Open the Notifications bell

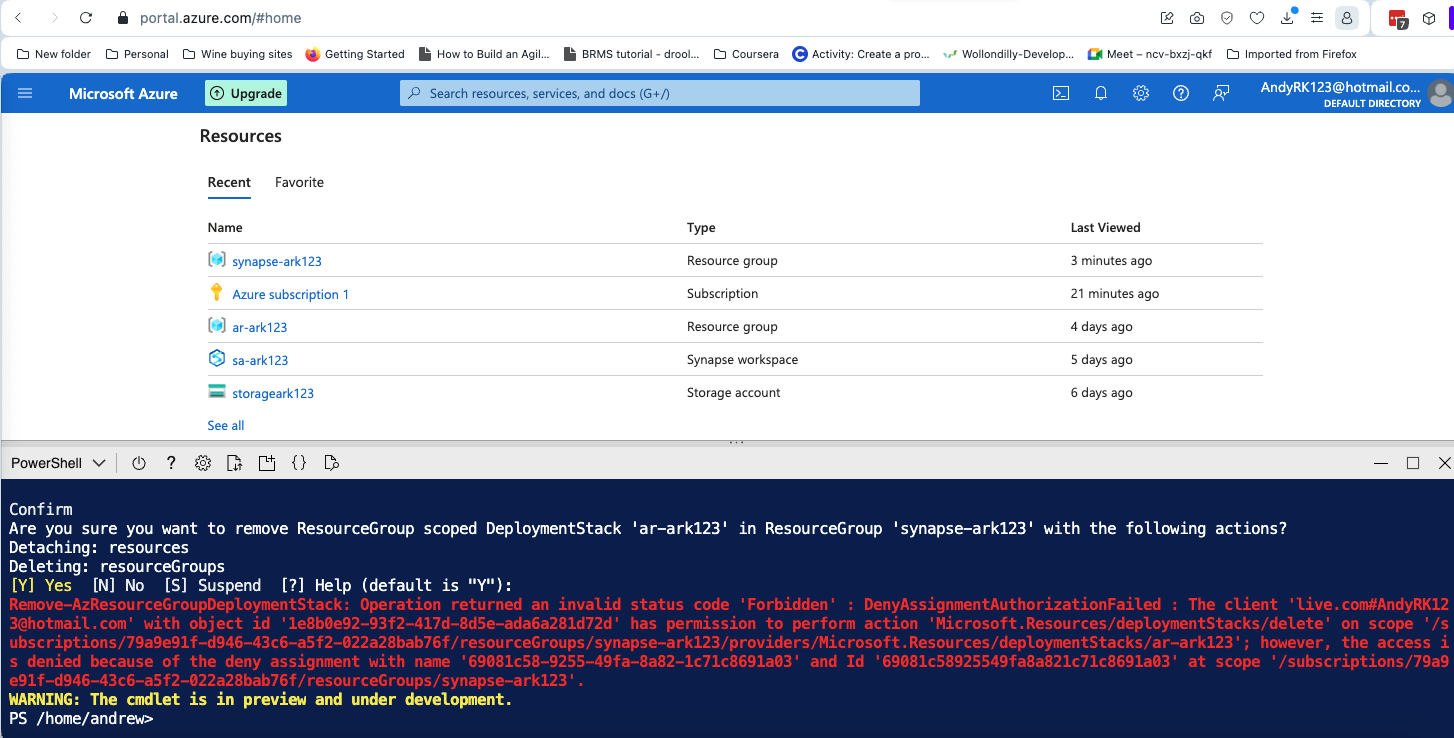pos(1100,93)
